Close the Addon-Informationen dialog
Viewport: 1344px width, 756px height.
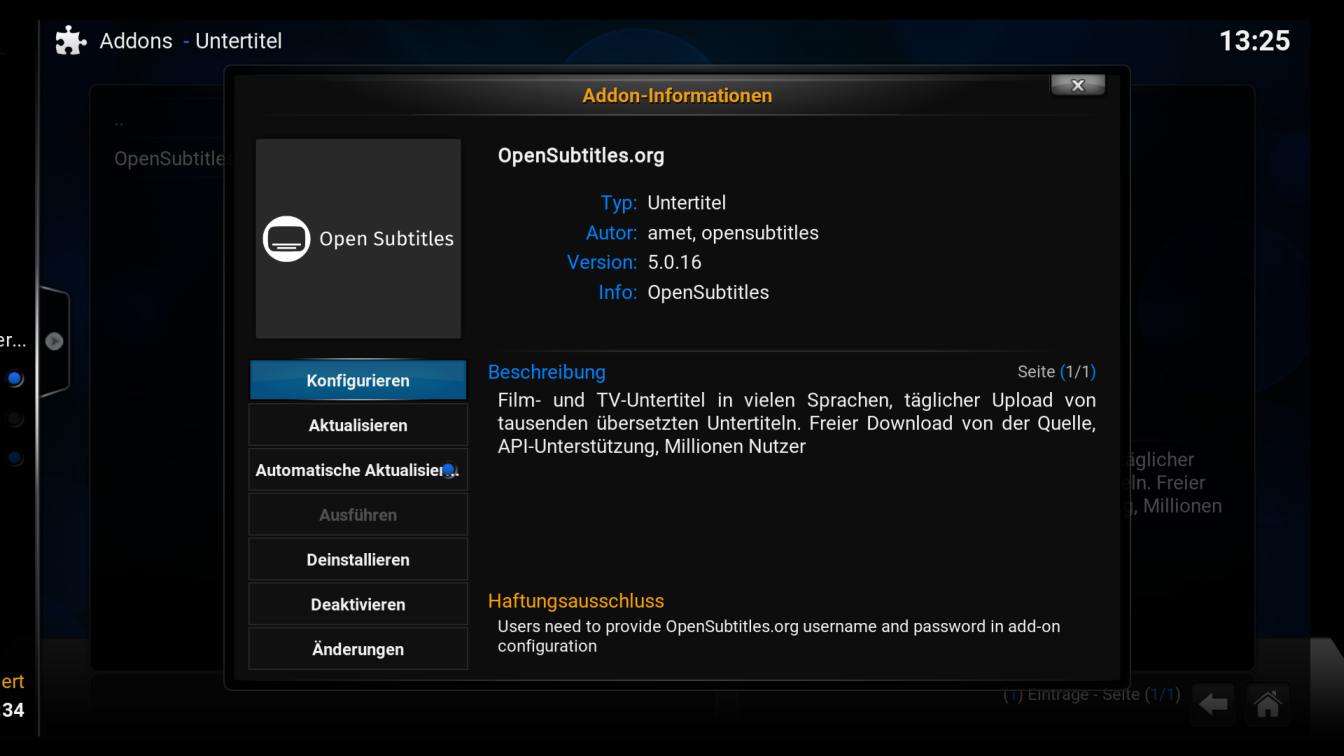click(x=1077, y=86)
